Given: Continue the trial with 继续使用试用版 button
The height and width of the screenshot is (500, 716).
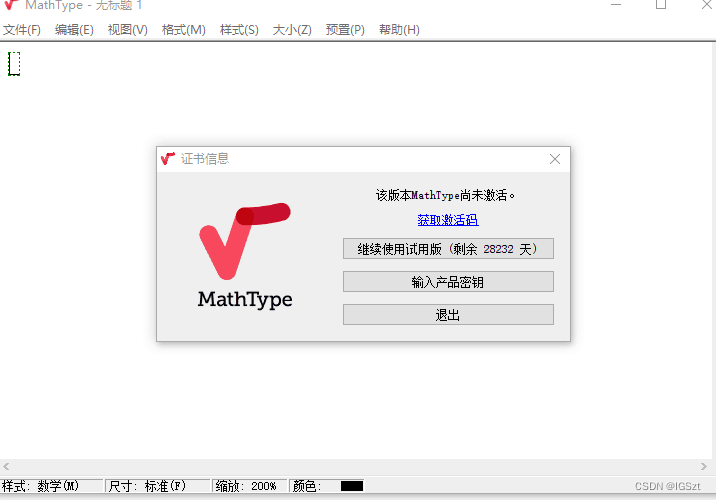Looking at the screenshot, I should [448, 248].
